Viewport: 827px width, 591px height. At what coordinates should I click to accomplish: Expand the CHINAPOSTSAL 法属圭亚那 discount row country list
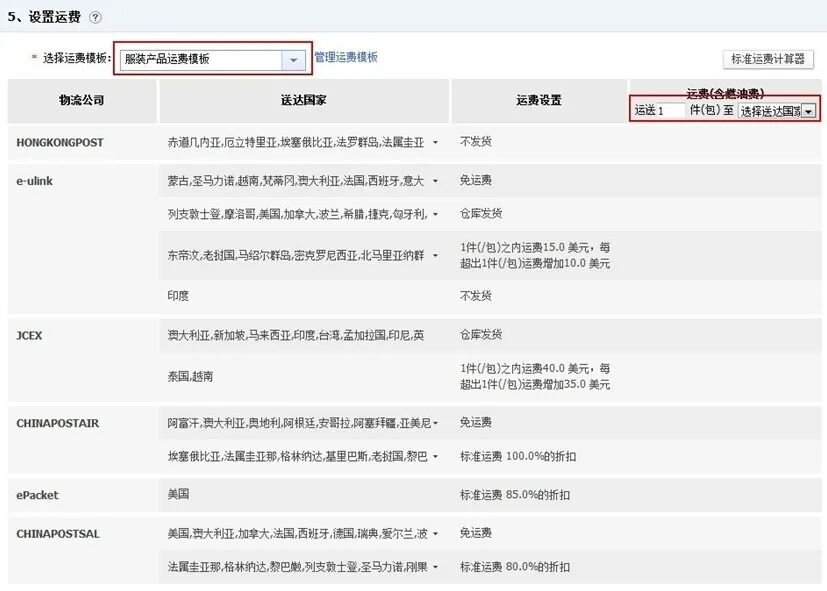click(434, 565)
